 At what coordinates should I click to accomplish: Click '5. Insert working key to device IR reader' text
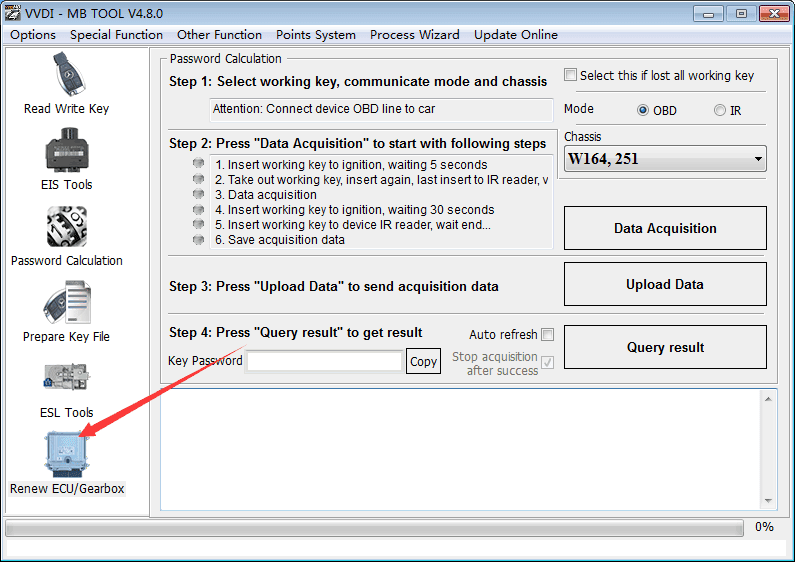pyautogui.click(x=353, y=225)
